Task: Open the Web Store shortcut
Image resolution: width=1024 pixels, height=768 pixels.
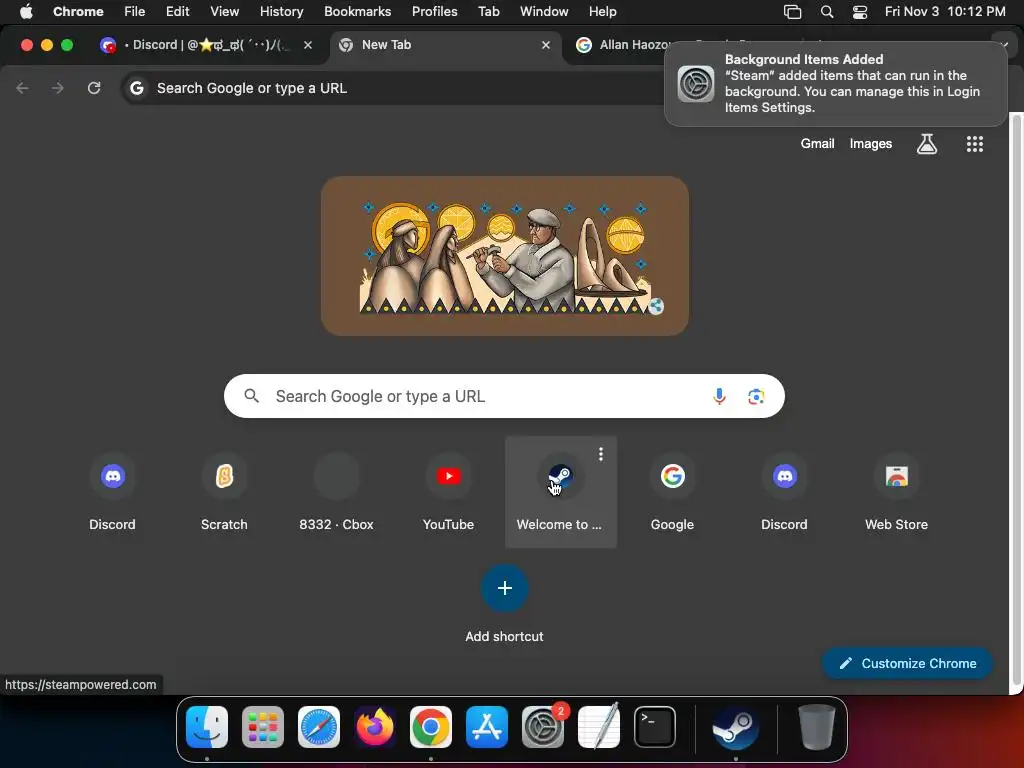Action: [896, 492]
